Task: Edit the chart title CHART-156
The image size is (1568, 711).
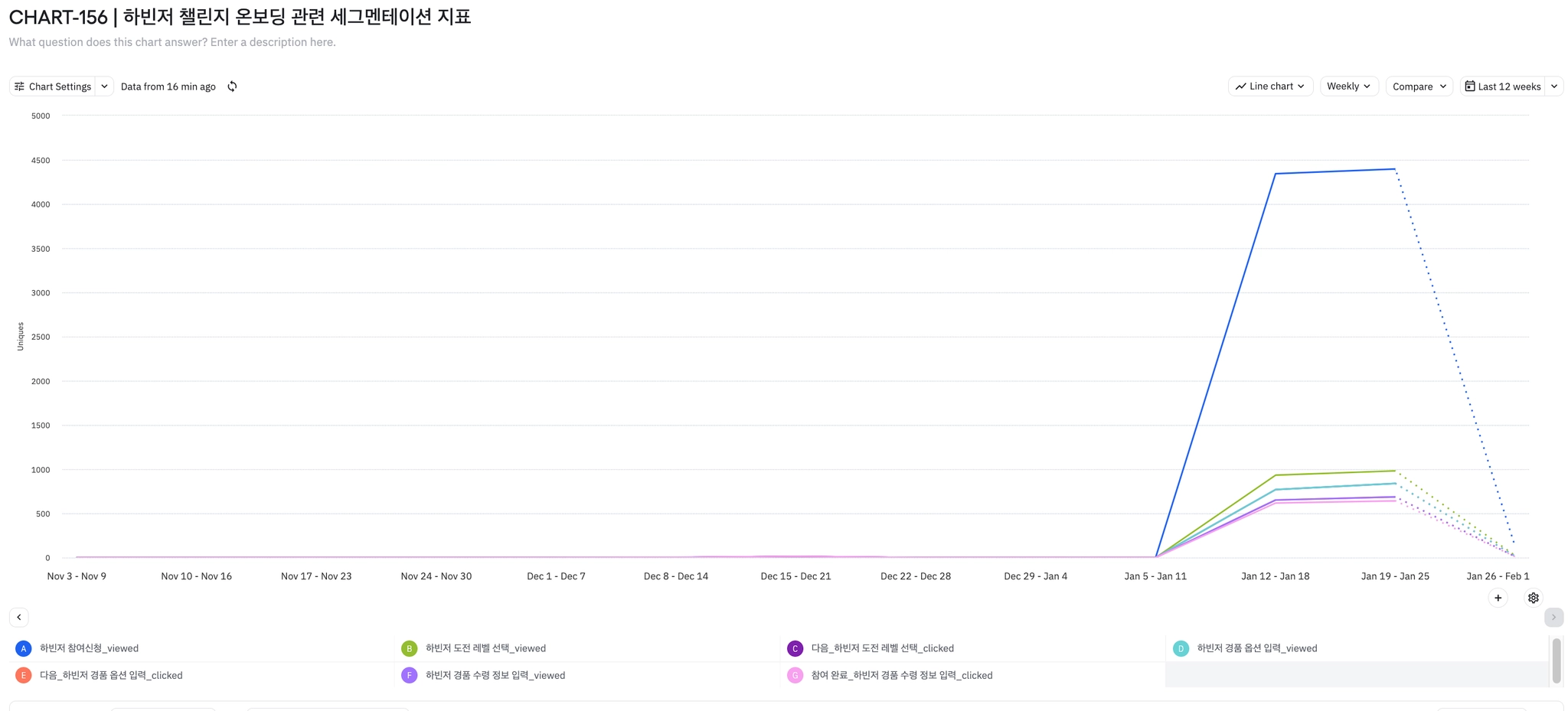Action: pos(240,16)
